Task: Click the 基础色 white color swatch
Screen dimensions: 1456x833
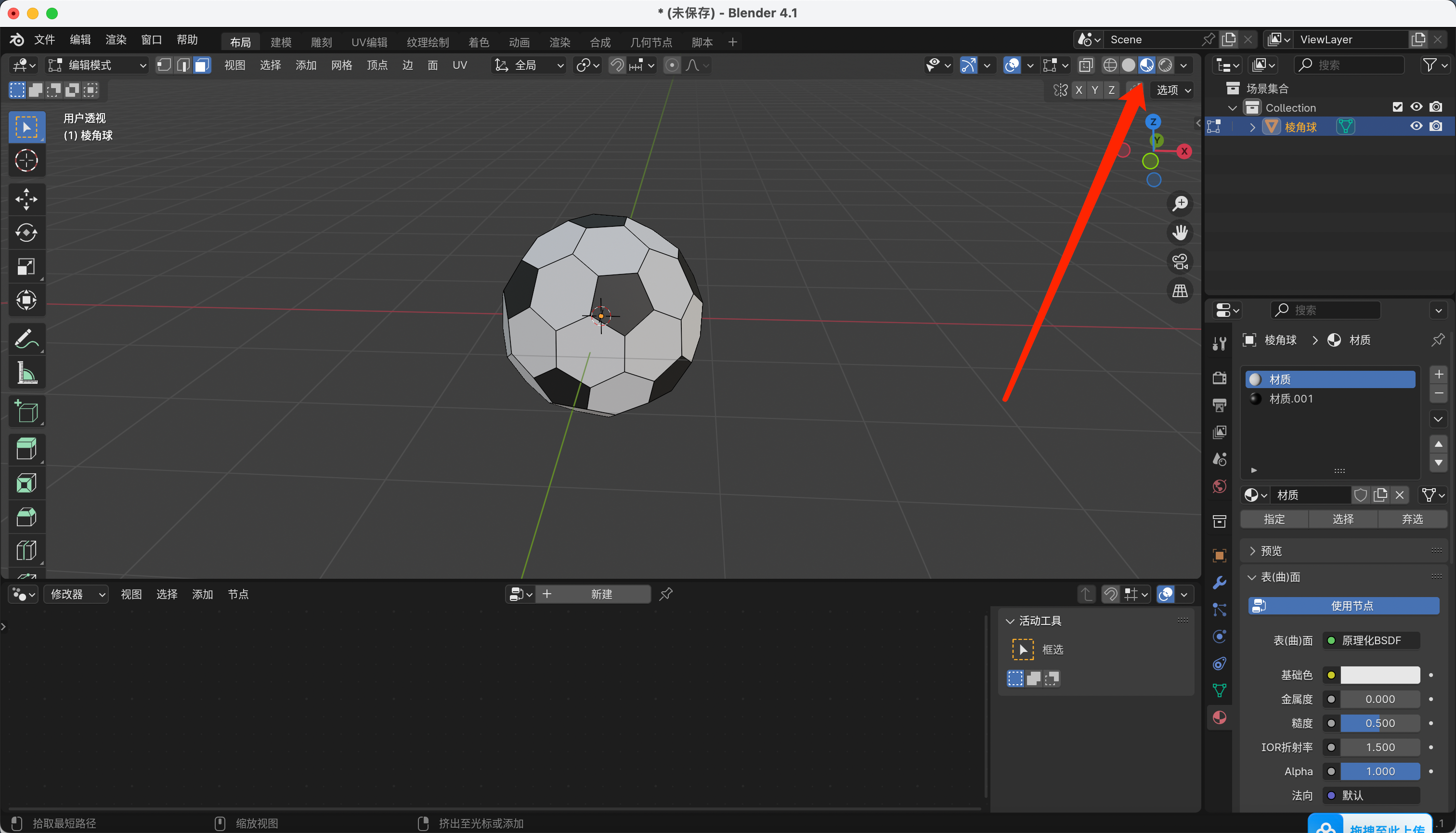Action: (1379, 675)
